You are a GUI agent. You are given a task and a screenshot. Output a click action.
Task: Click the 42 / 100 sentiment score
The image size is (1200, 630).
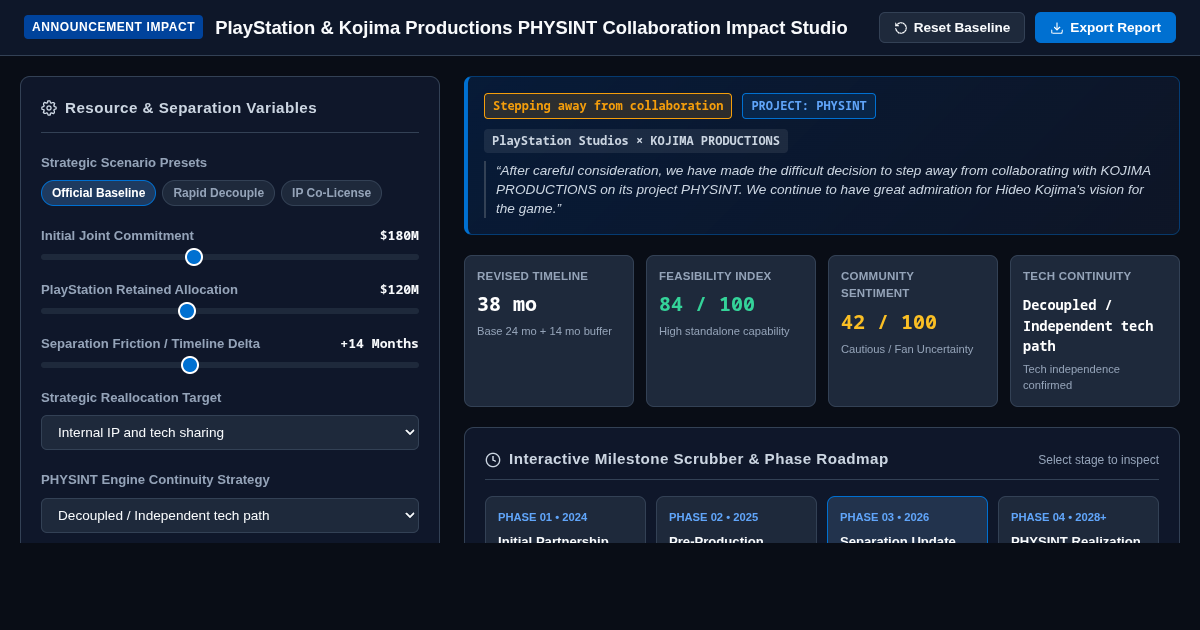point(889,322)
